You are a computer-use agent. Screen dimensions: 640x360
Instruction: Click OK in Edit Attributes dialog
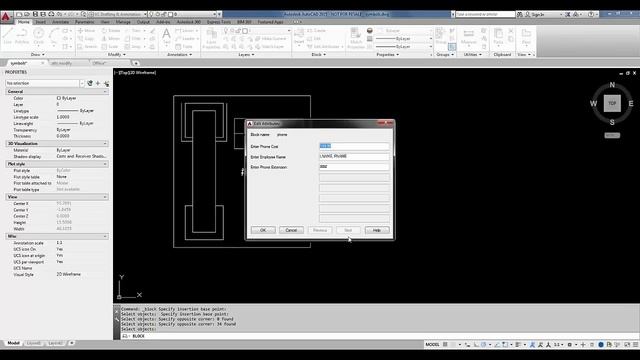tap(263, 230)
